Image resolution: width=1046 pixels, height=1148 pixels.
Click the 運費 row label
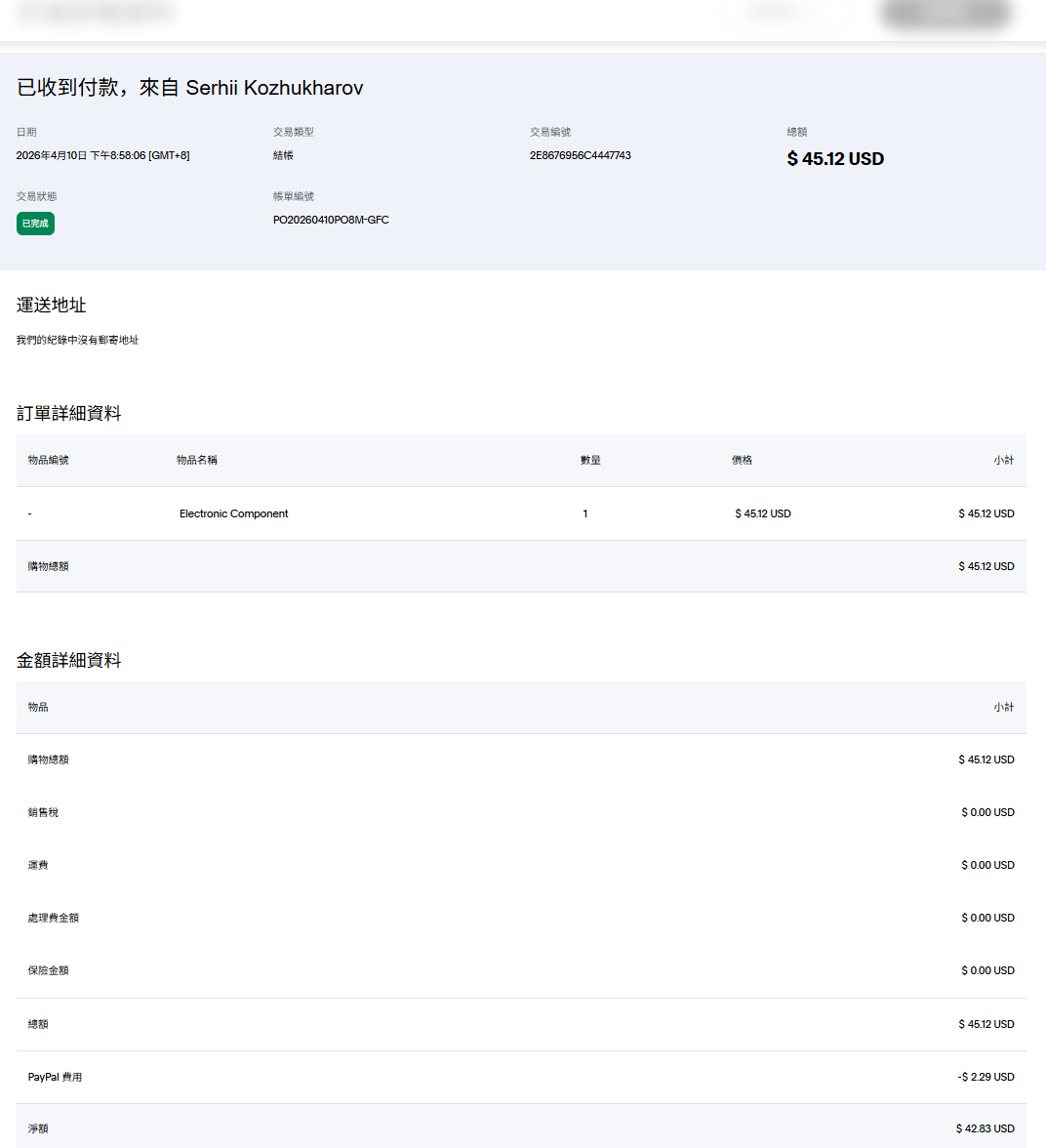point(38,865)
